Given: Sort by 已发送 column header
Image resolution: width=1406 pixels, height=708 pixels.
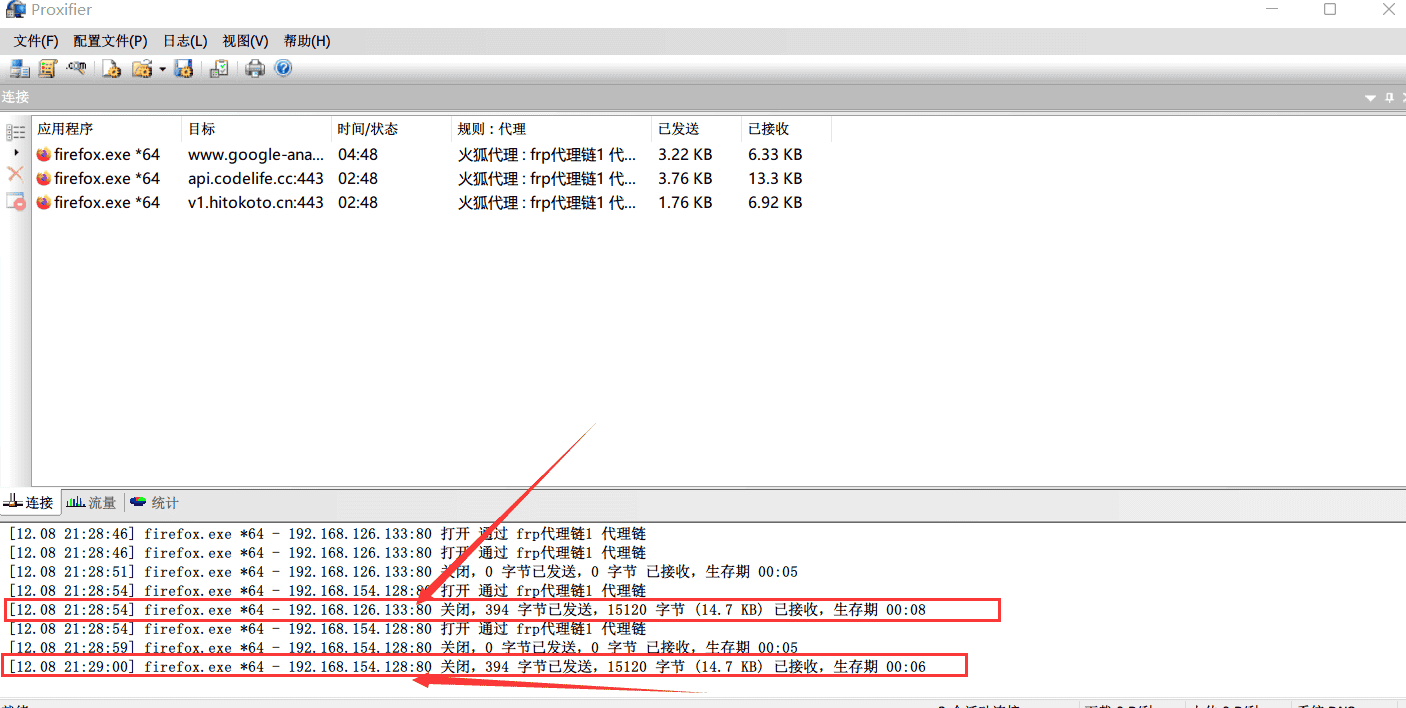Looking at the screenshot, I should [678, 129].
